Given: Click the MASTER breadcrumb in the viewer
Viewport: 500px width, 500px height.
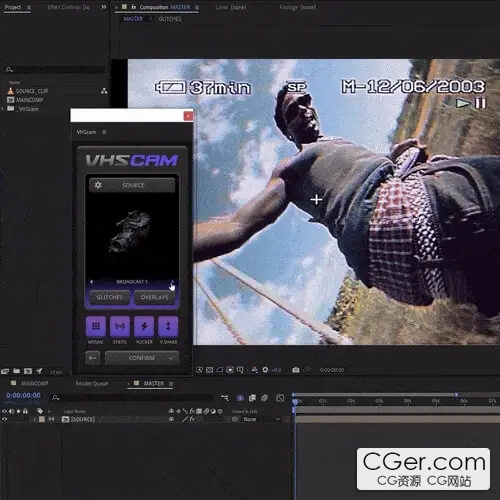Looking at the screenshot, I should (133, 19).
